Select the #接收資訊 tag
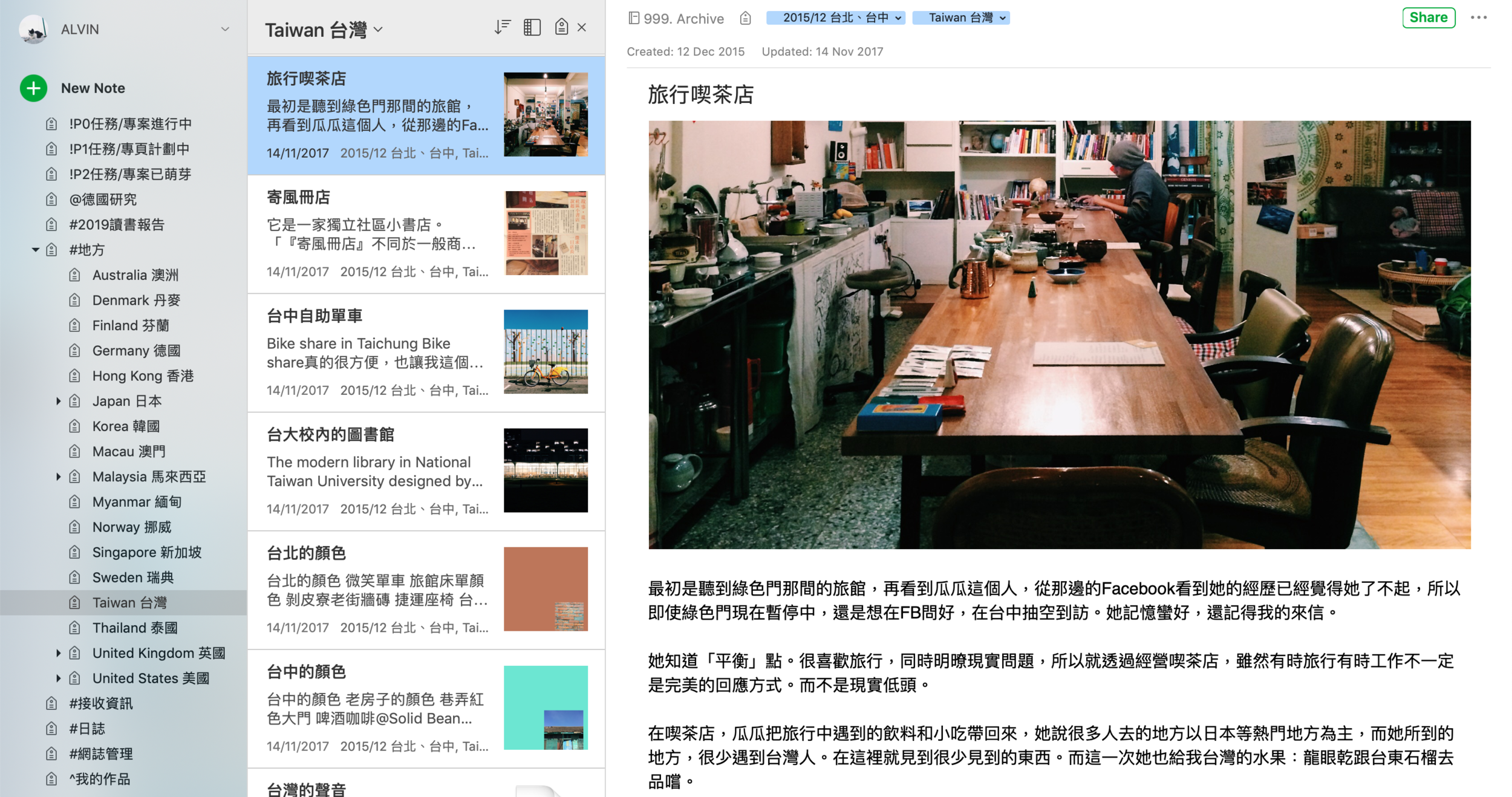Image resolution: width=1512 pixels, height=797 pixels. pos(100,704)
